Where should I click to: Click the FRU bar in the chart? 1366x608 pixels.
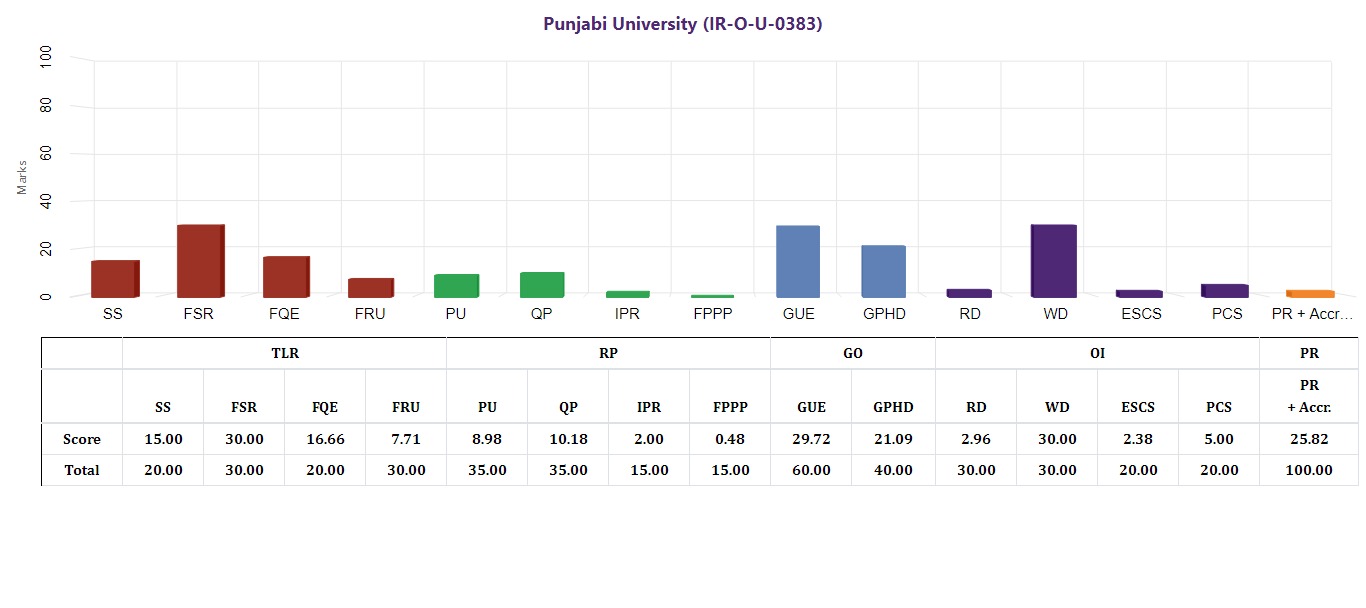(371, 288)
